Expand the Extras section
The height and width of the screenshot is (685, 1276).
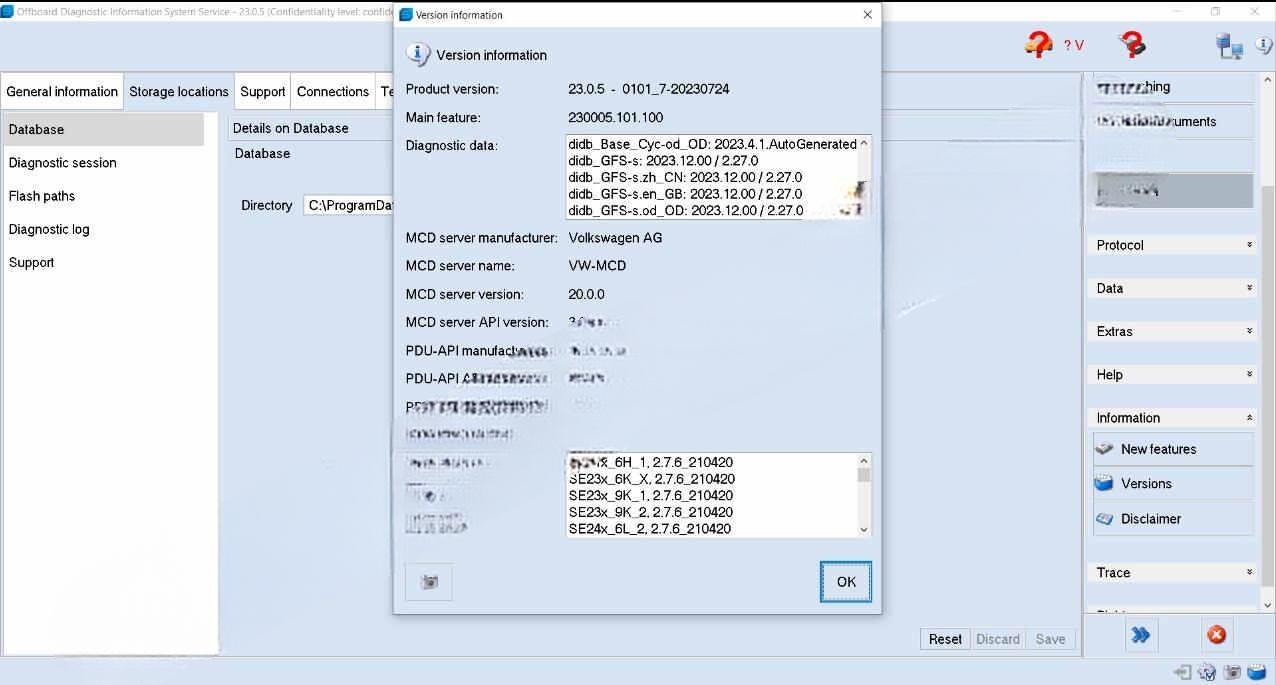coord(1172,331)
